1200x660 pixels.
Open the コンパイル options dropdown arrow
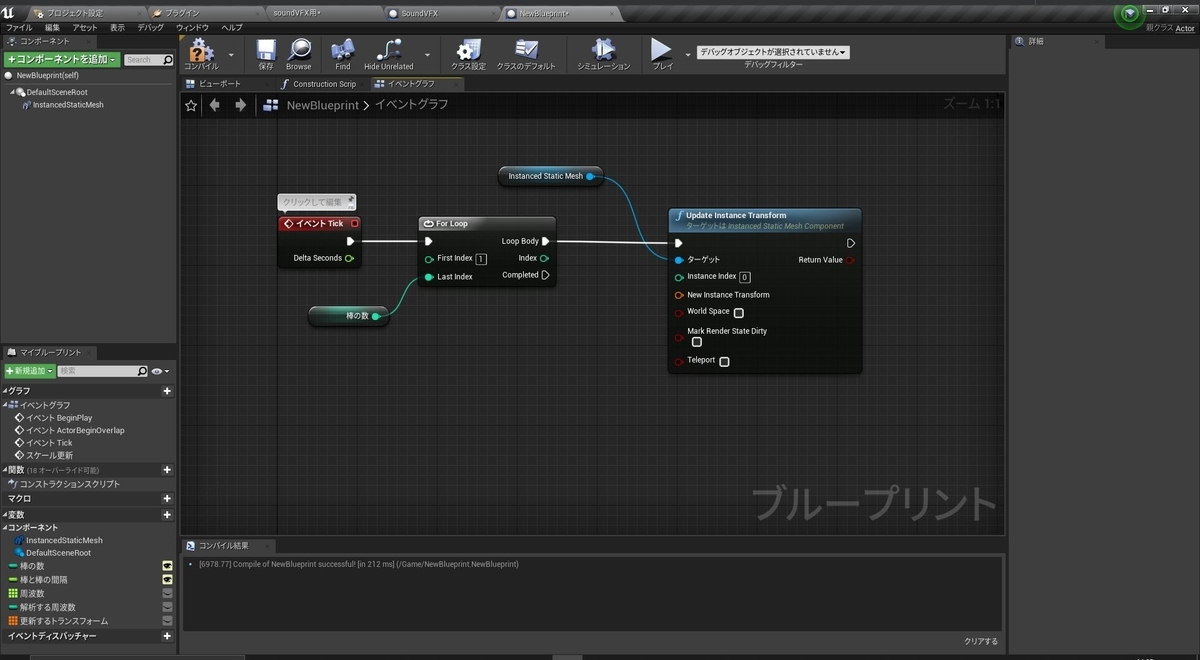[231, 54]
